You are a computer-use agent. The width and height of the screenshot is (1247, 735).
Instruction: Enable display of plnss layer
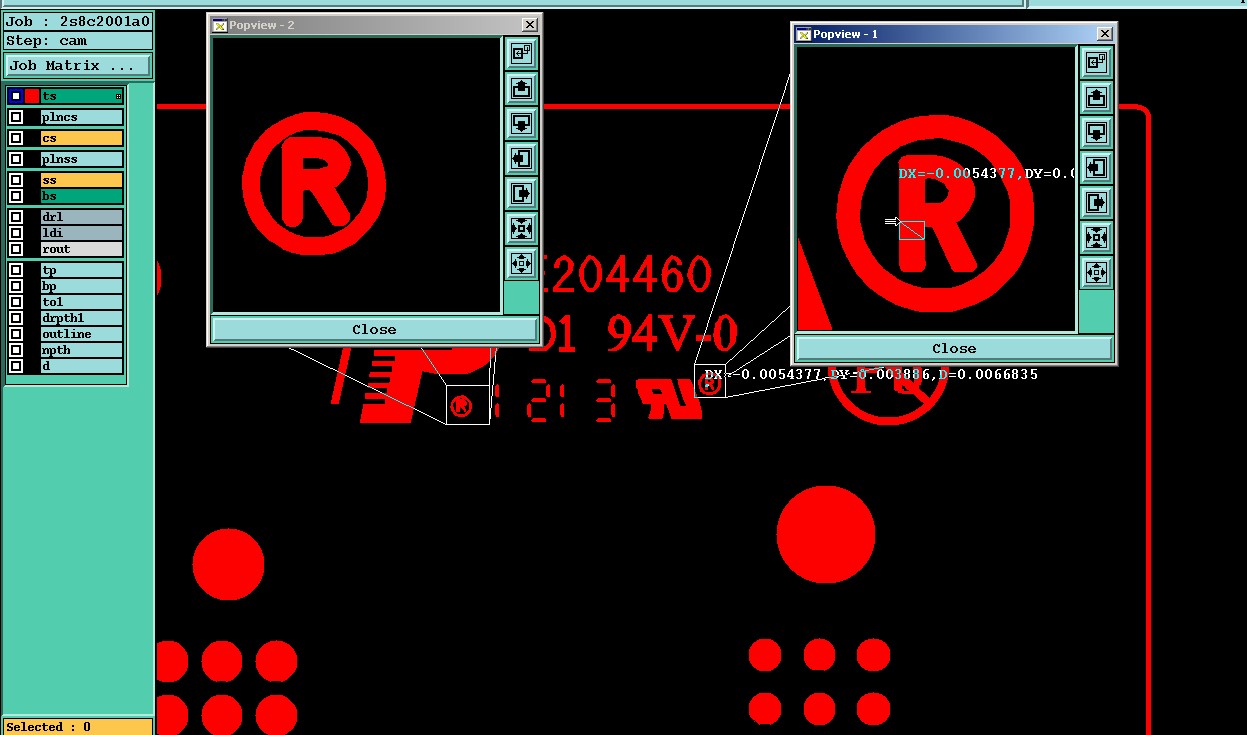(16, 159)
